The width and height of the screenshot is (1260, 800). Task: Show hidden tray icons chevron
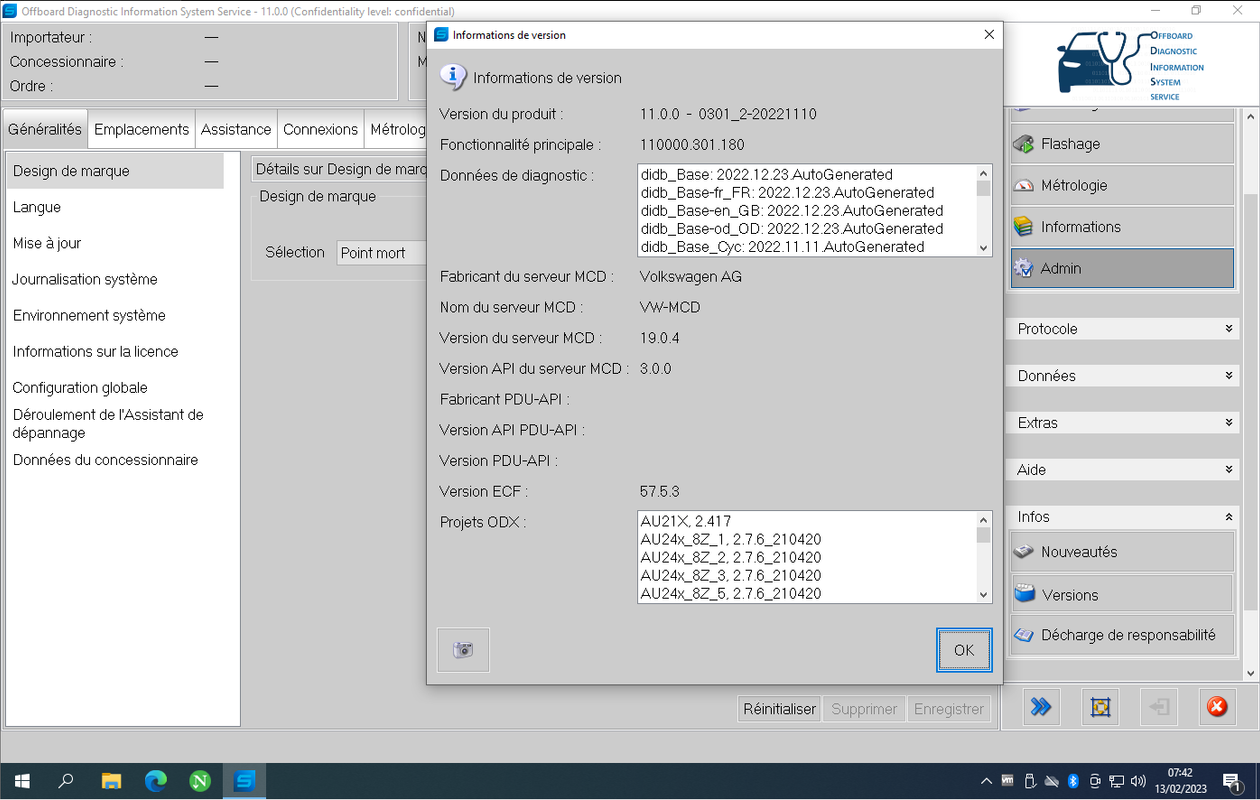[x=986, y=781]
